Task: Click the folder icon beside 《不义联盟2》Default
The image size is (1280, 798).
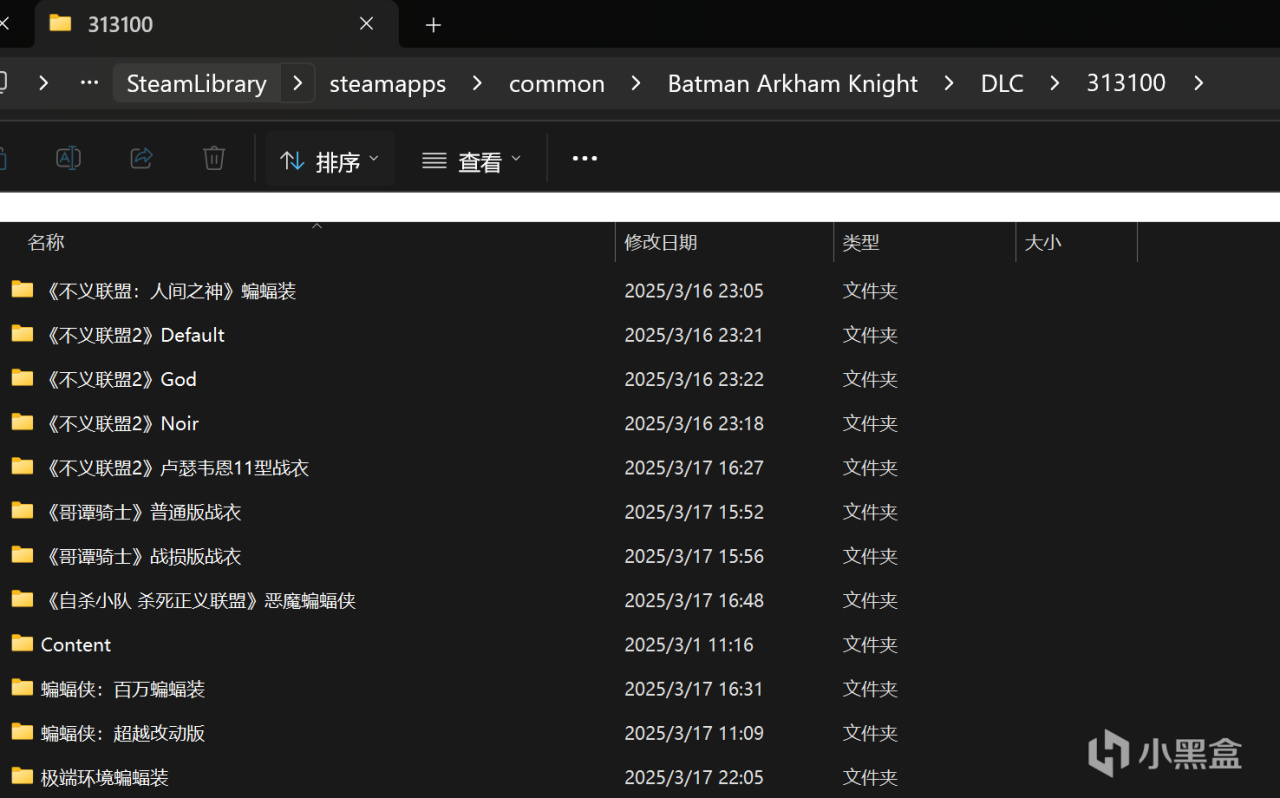Action: [x=22, y=334]
